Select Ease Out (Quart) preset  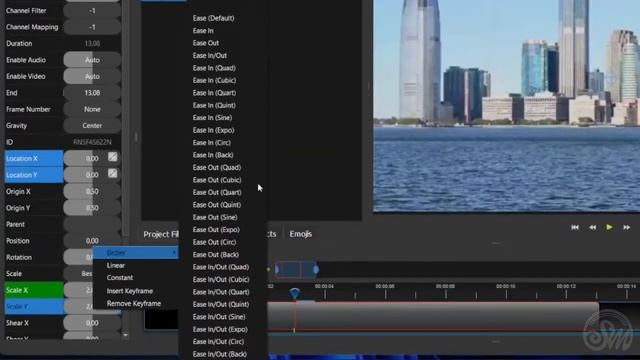(217, 192)
